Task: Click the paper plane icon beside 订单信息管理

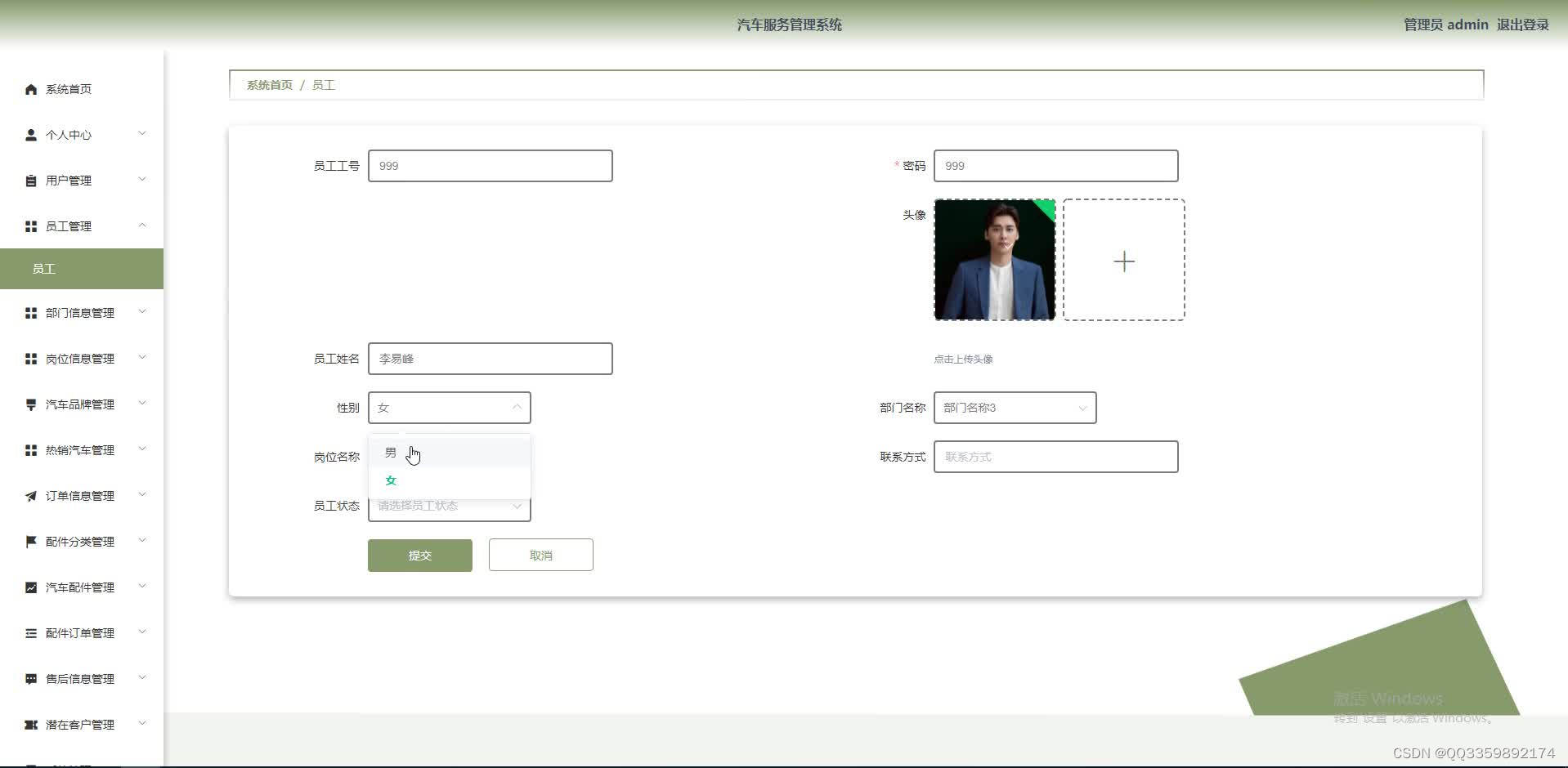Action: click(x=31, y=496)
